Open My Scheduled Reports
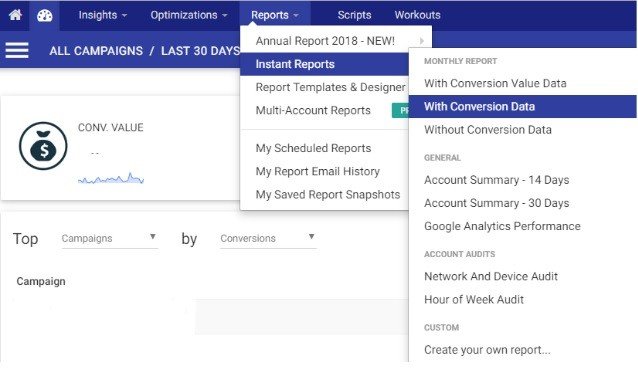 (x=313, y=148)
